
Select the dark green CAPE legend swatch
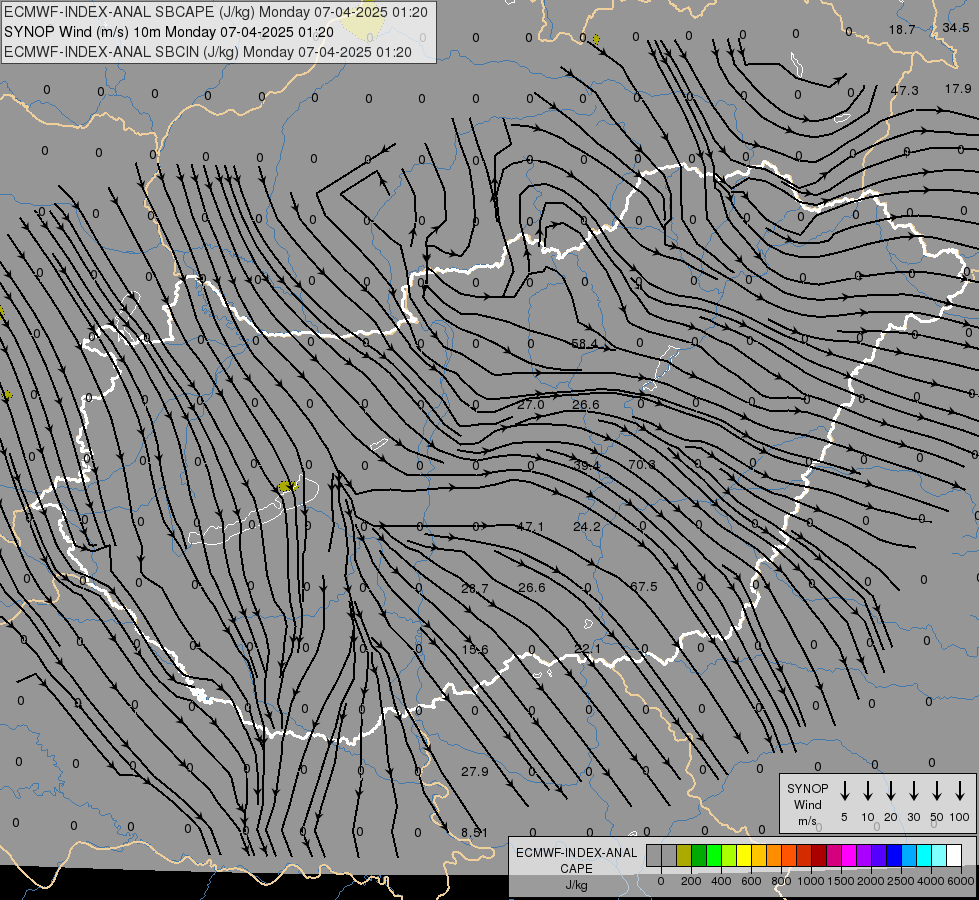[x=699, y=855]
